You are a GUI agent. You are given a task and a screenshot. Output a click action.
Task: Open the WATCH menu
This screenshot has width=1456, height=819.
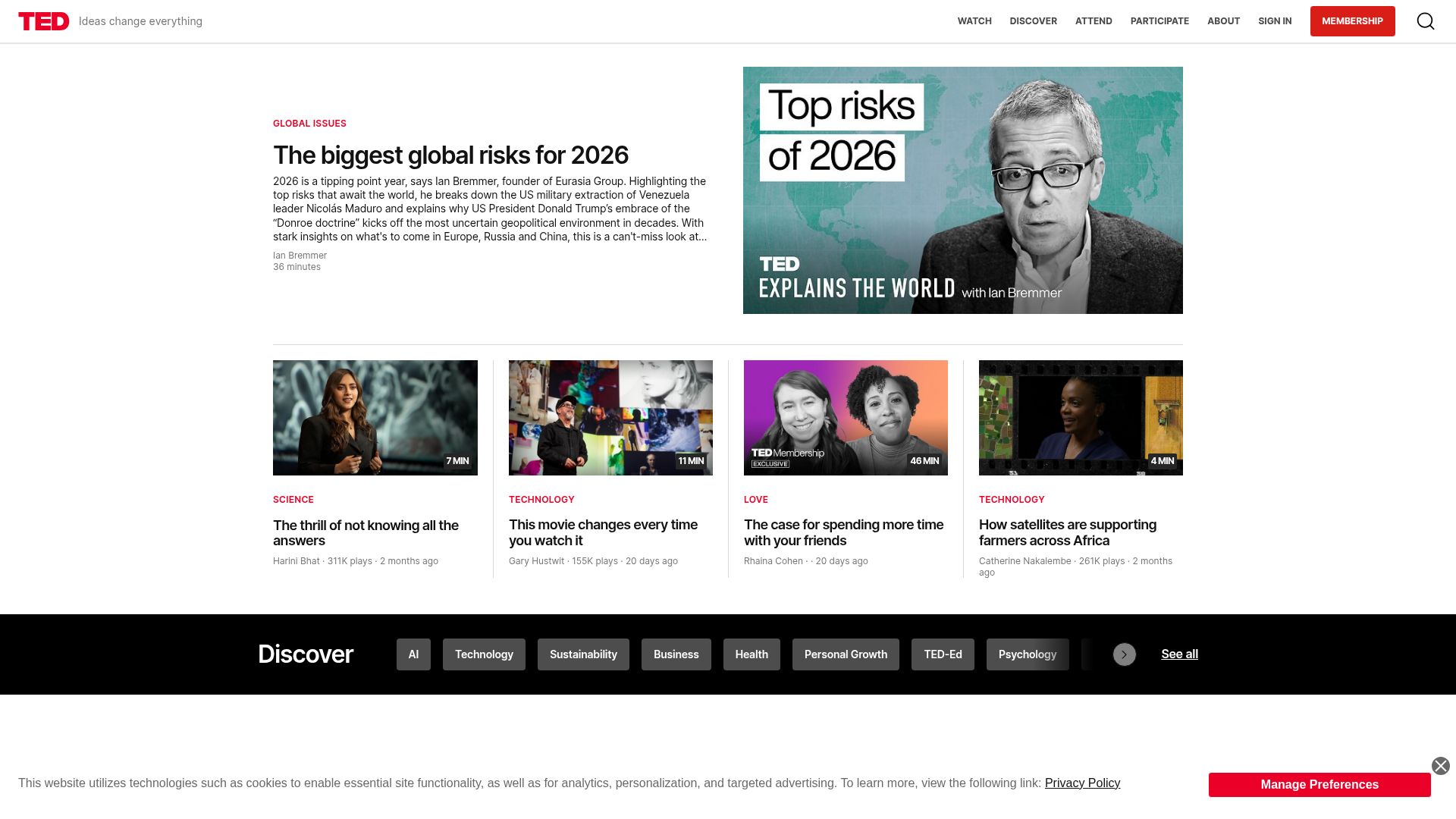pyautogui.click(x=974, y=21)
